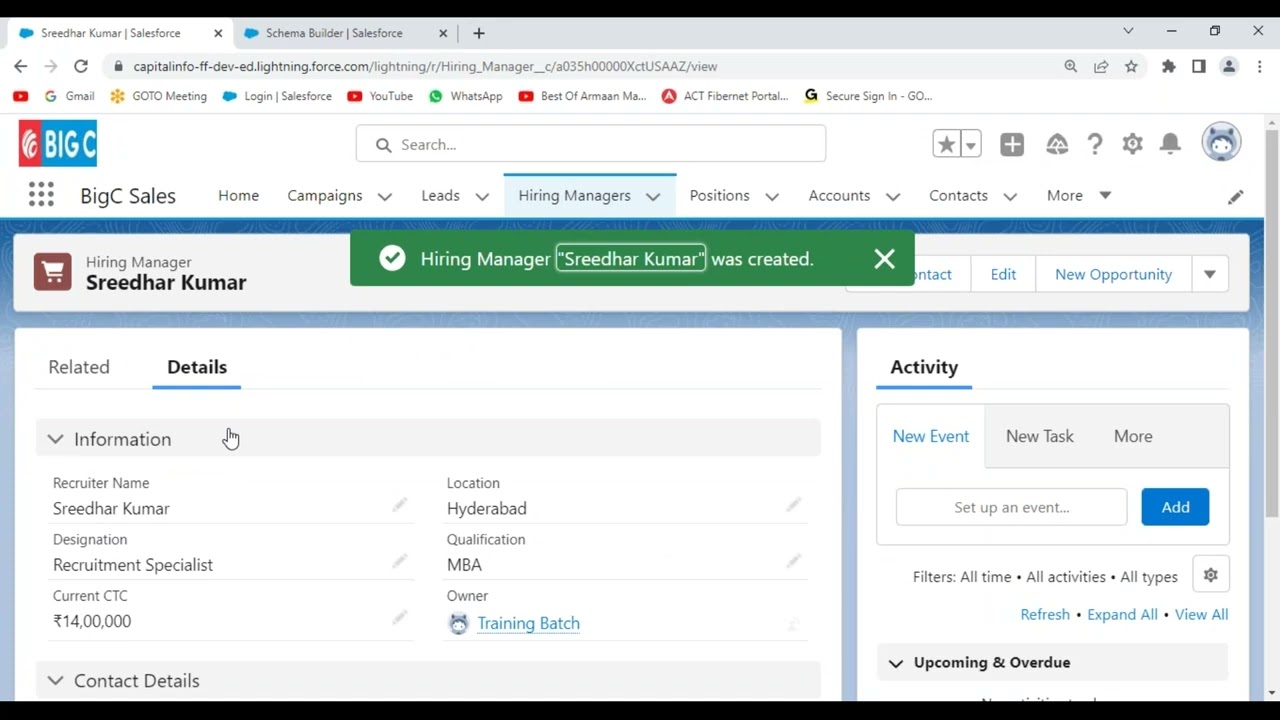Viewport: 1280px width, 720px height.
Task: Open Campaigns tab dropdown chevron
Action: click(385, 196)
